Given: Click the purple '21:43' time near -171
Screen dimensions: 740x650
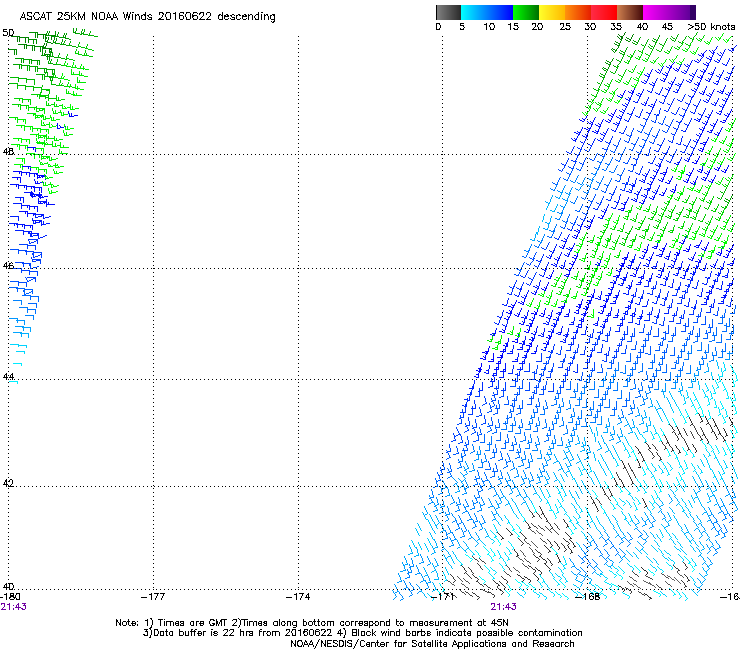Looking at the screenshot, I should [x=504, y=607].
